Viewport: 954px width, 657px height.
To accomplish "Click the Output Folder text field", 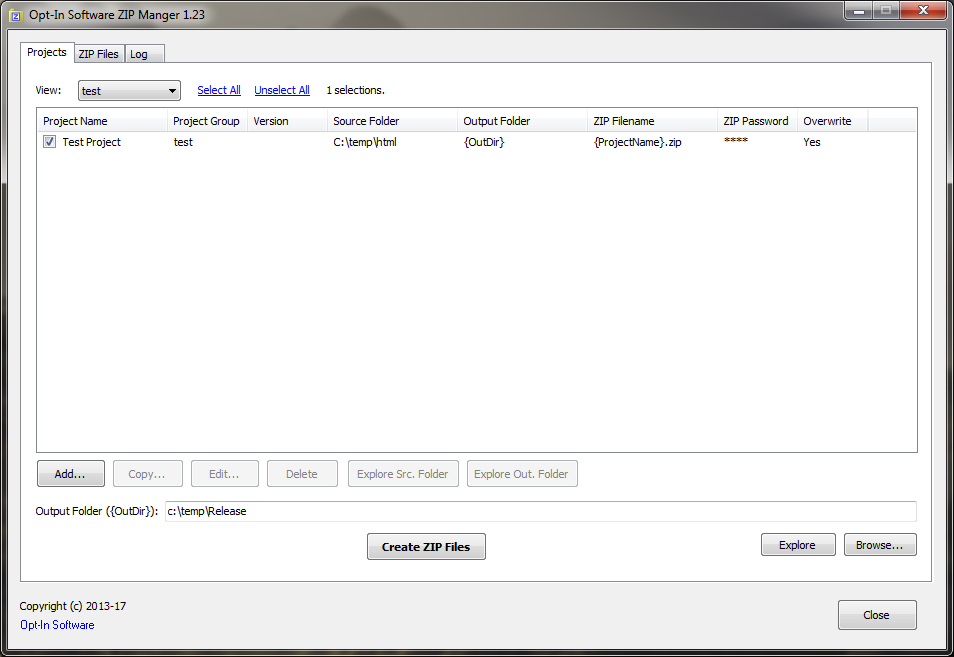I will click(539, 511).
